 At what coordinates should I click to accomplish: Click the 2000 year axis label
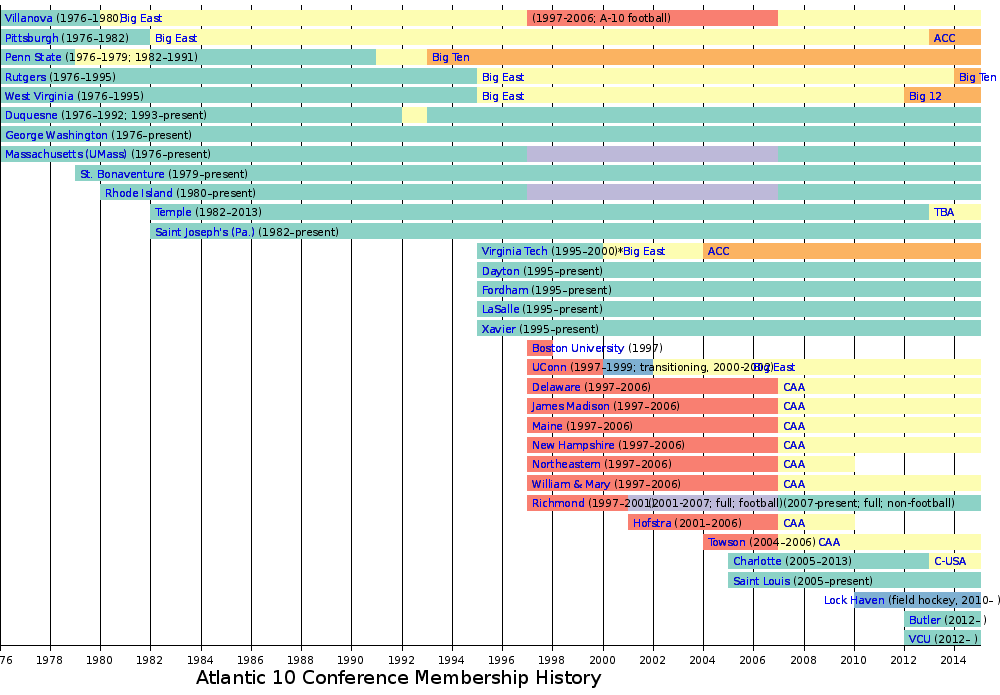[x=603, y=659]
